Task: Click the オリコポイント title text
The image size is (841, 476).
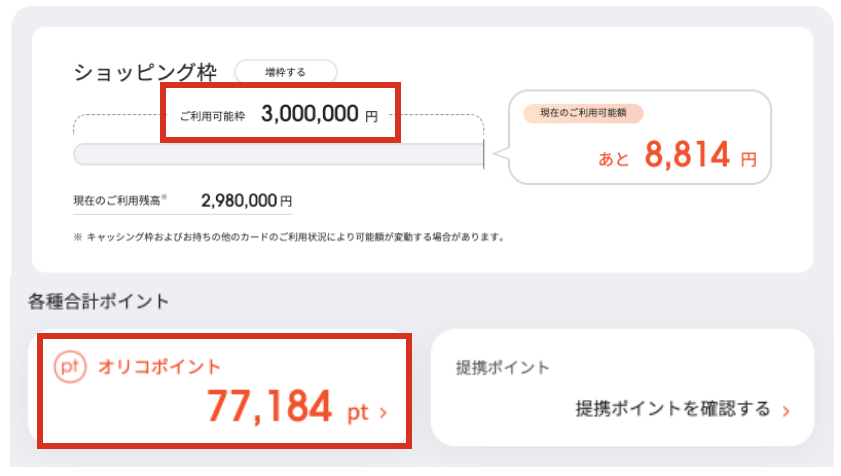Action: click(159, 367)
